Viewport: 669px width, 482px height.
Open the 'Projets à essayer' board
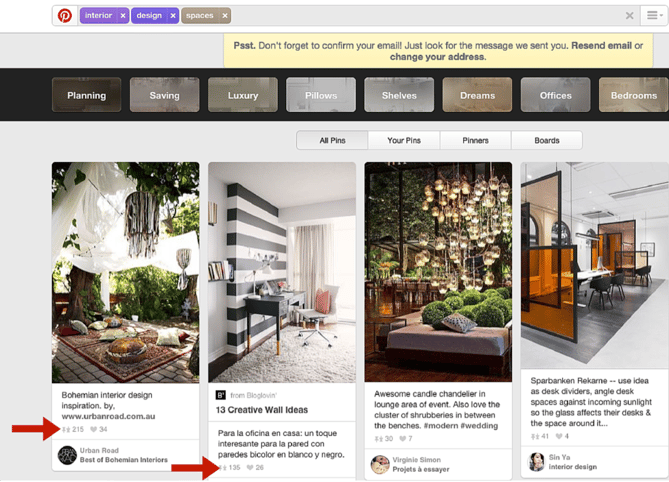pos(421,469)
